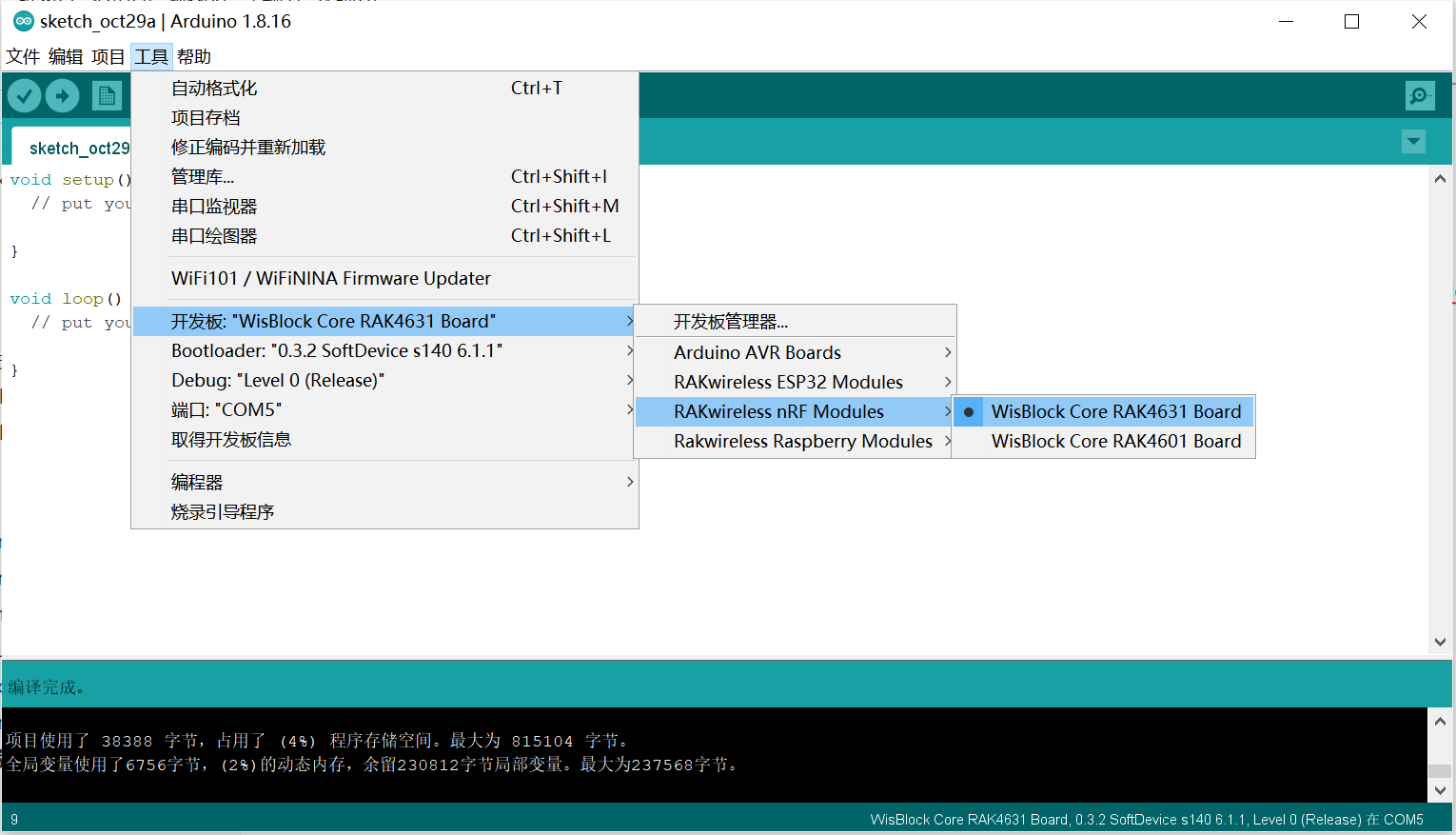The image size is (1456, 835).
Task: Open 串口监视器 from Tools menu
Action: pos(384,206)
